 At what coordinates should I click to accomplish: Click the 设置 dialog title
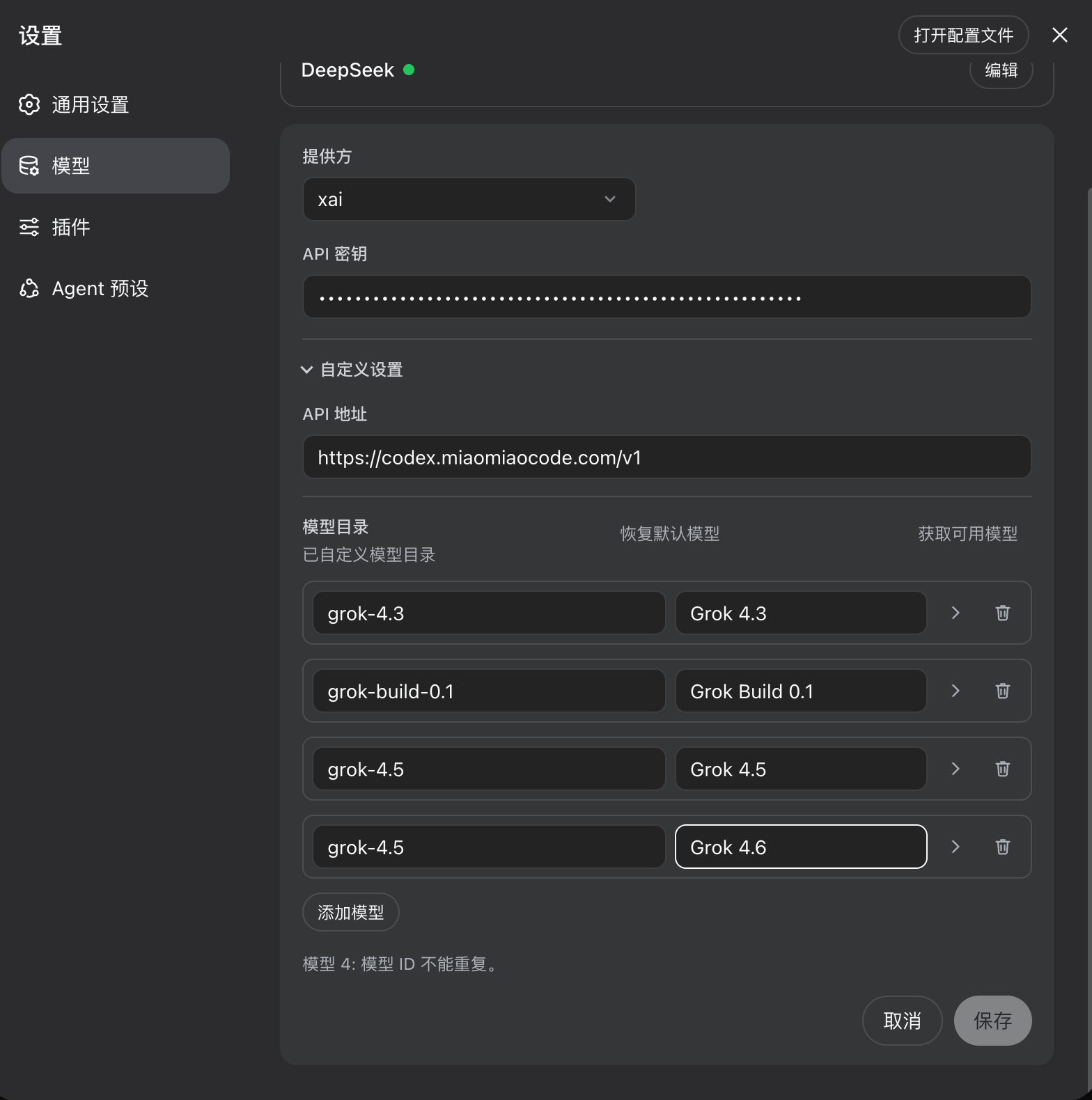(x=40, y=36)
